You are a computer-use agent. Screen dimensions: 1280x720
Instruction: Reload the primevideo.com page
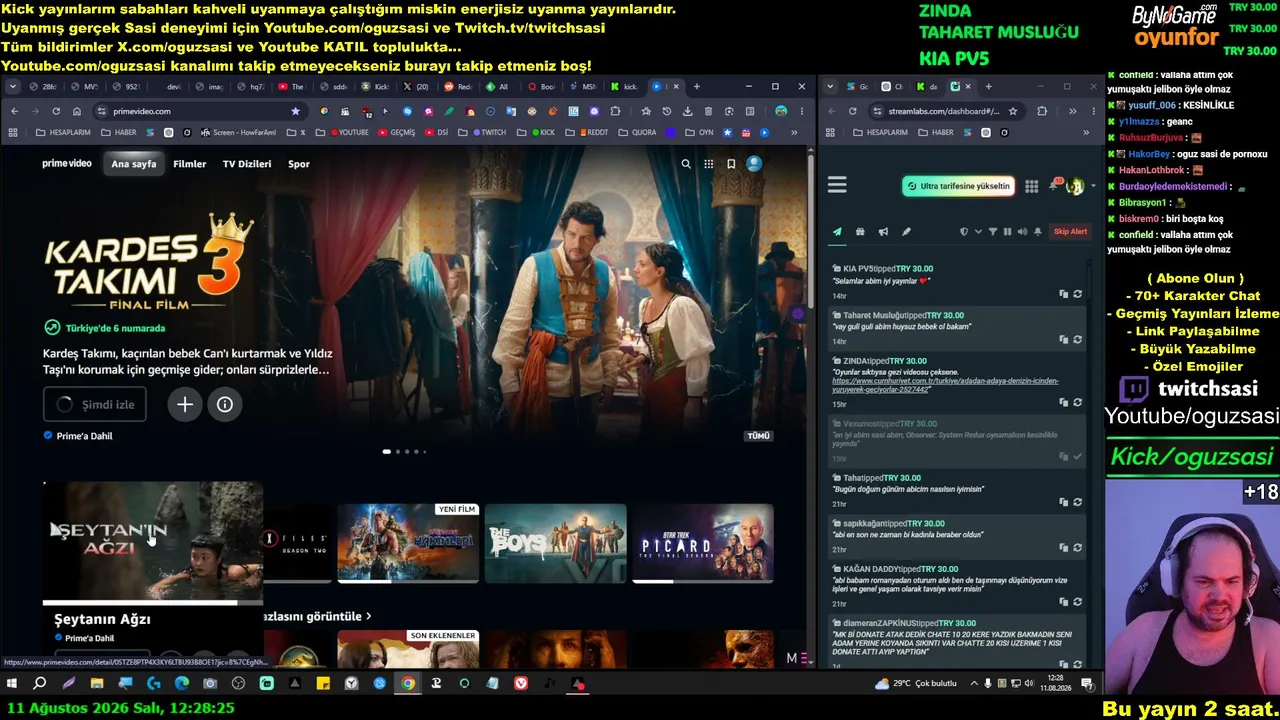pyautogui.click(x=56, y=111)
